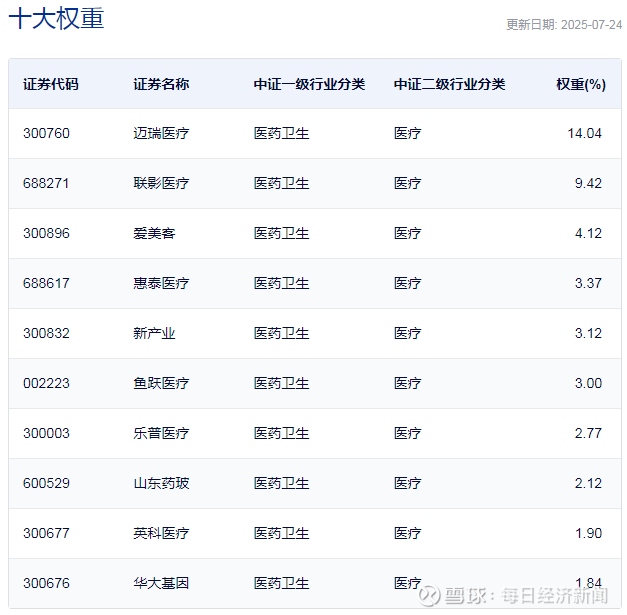Select the name 新产业
Viewport: 627px width, 615px height.
(154, 333)
